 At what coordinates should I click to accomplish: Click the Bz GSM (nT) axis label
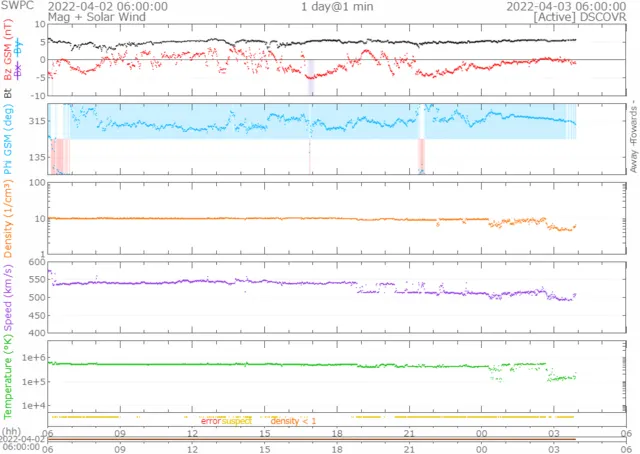(x=8, y=55)
